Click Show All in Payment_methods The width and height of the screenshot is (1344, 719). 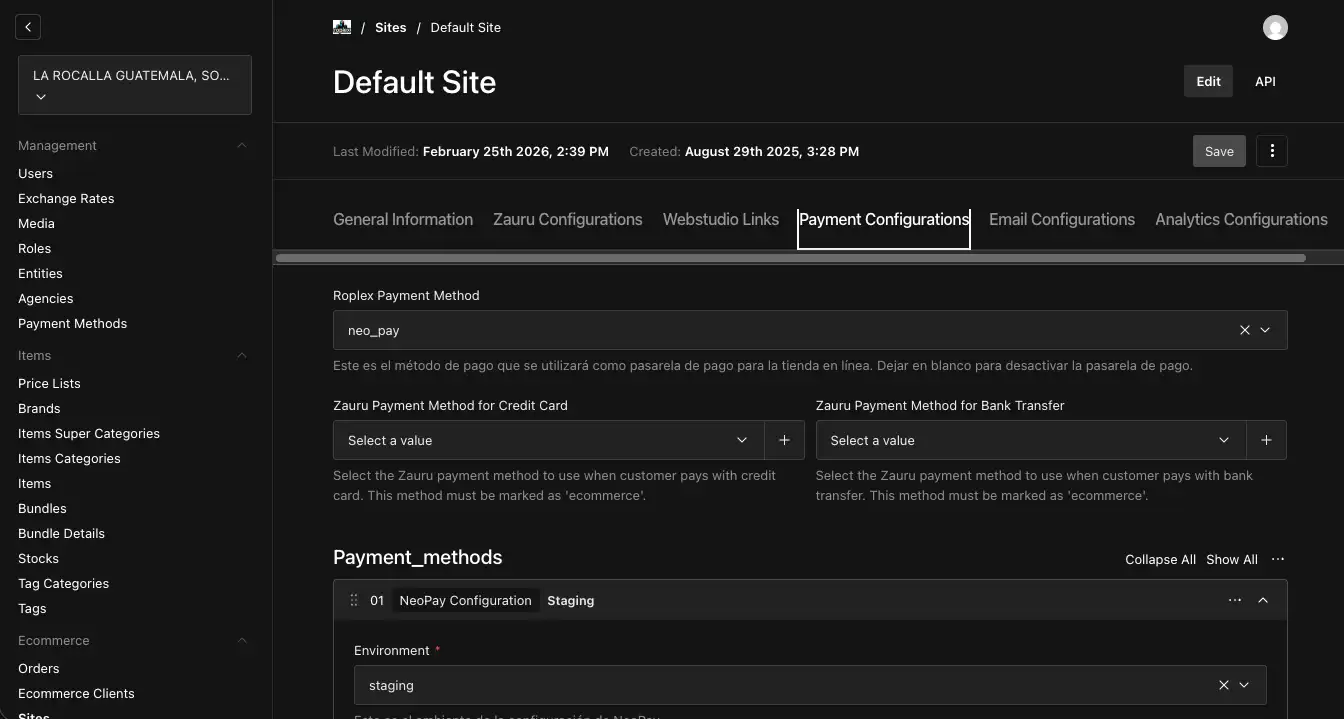(x=1231, y=559)
